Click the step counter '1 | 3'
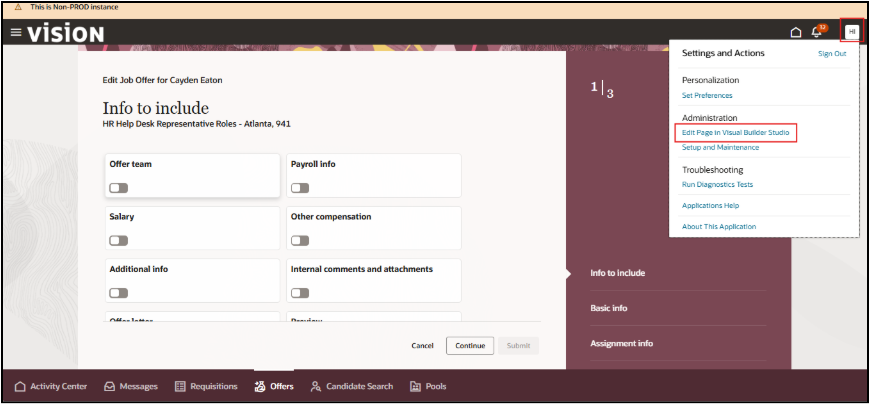Screen dimensions: 870x405 click(x=602, y=89)
